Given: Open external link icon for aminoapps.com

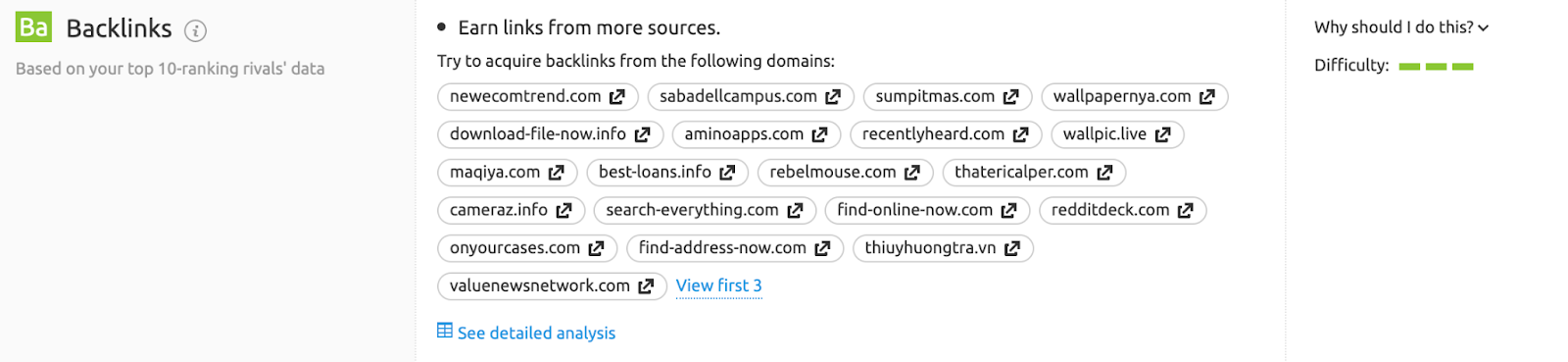Looking at the screenshot, I should (x=820, y=134).
